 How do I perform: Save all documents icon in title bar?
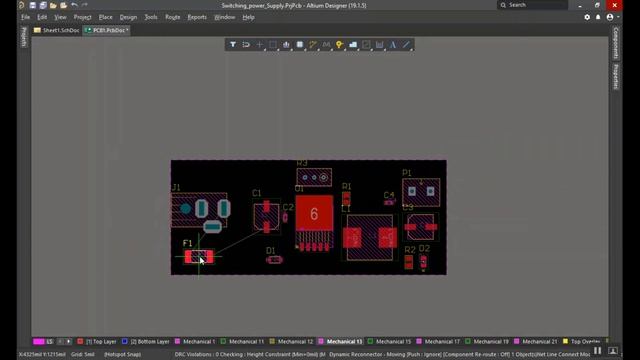(43, 5)
